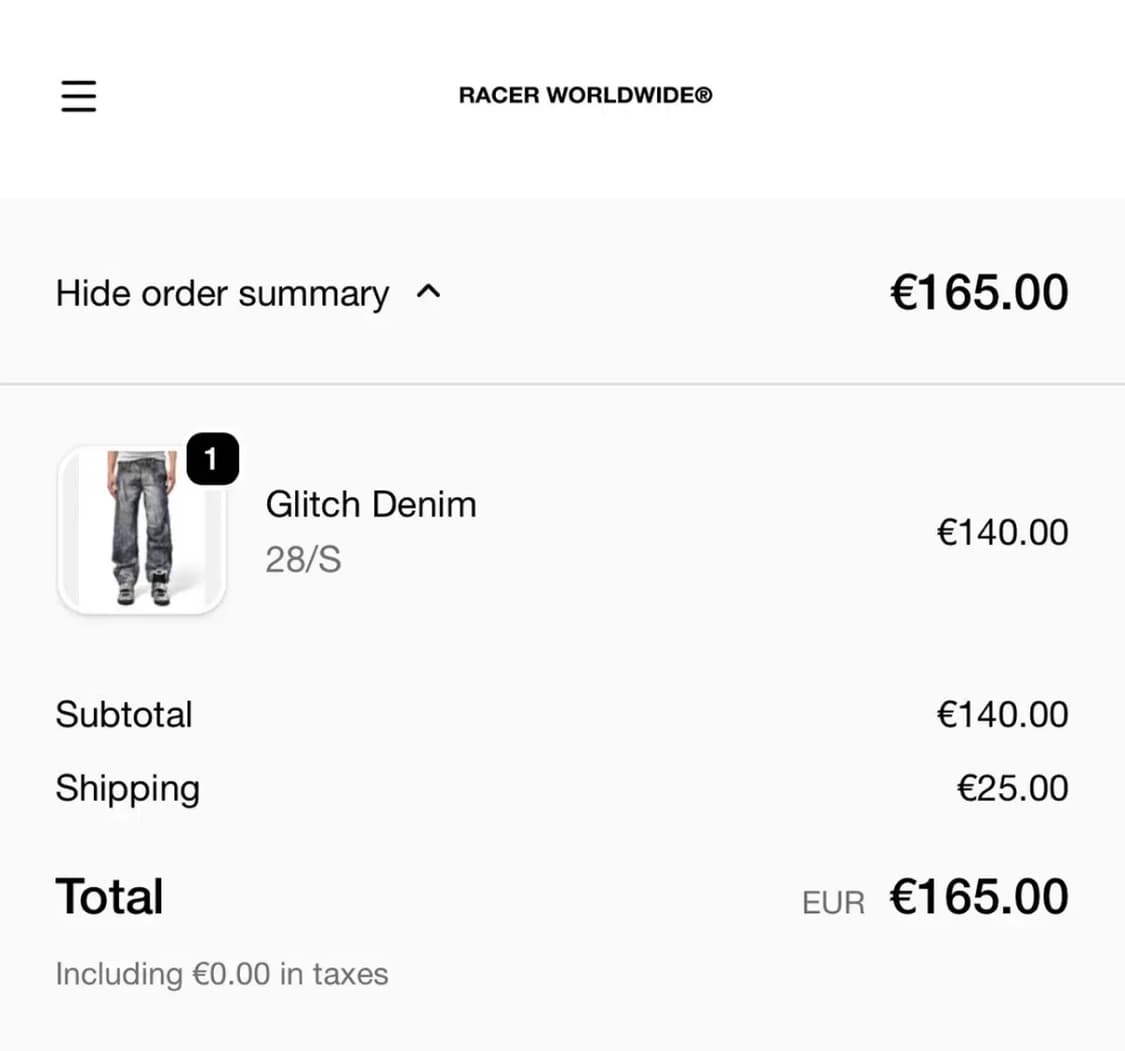Viewport: 1125px width, 1051px height.
Task: Collapse summary using the up chevron
Action: (x=428, y=293)
